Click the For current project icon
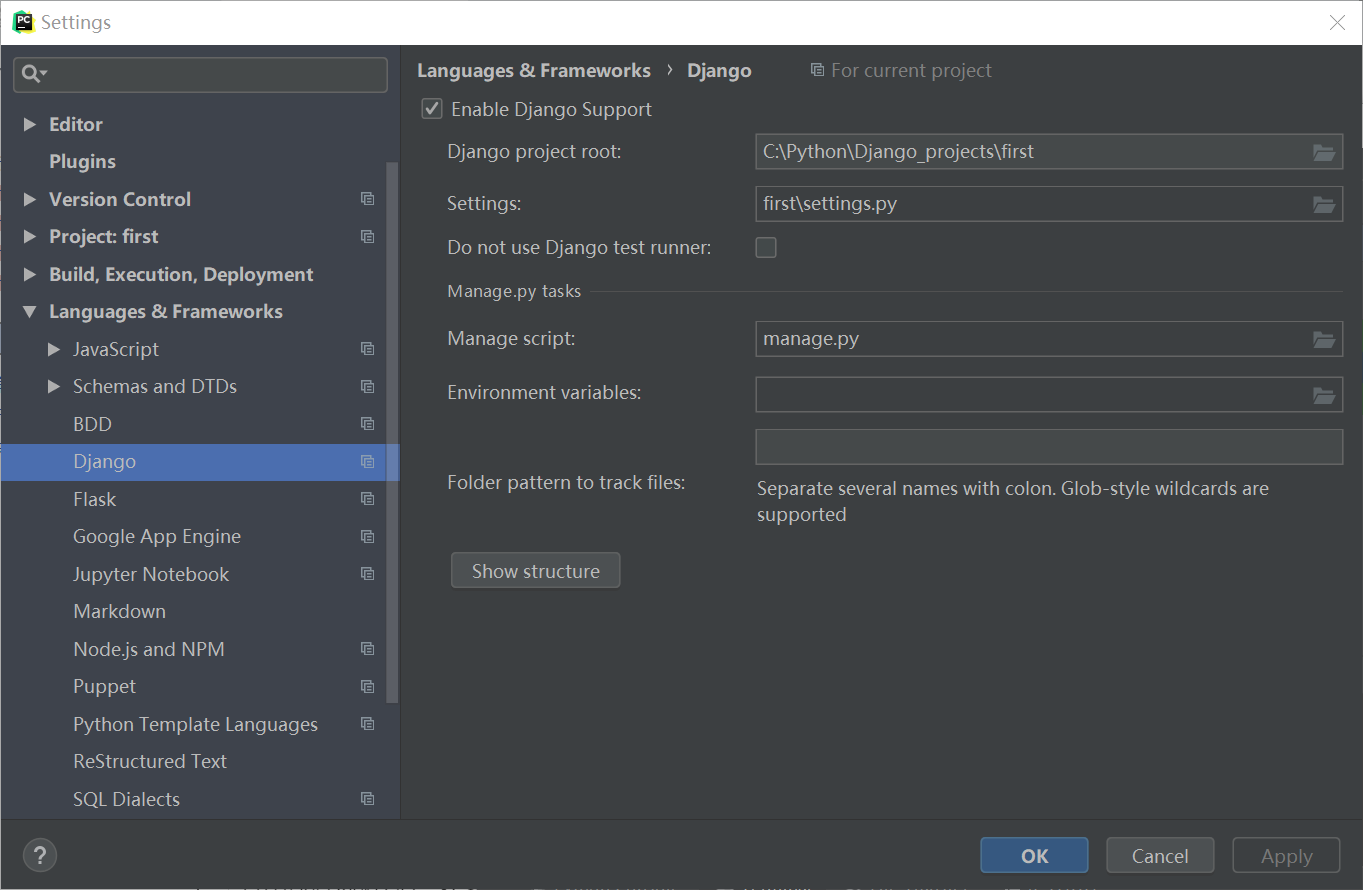 click(x=817, y=70)
